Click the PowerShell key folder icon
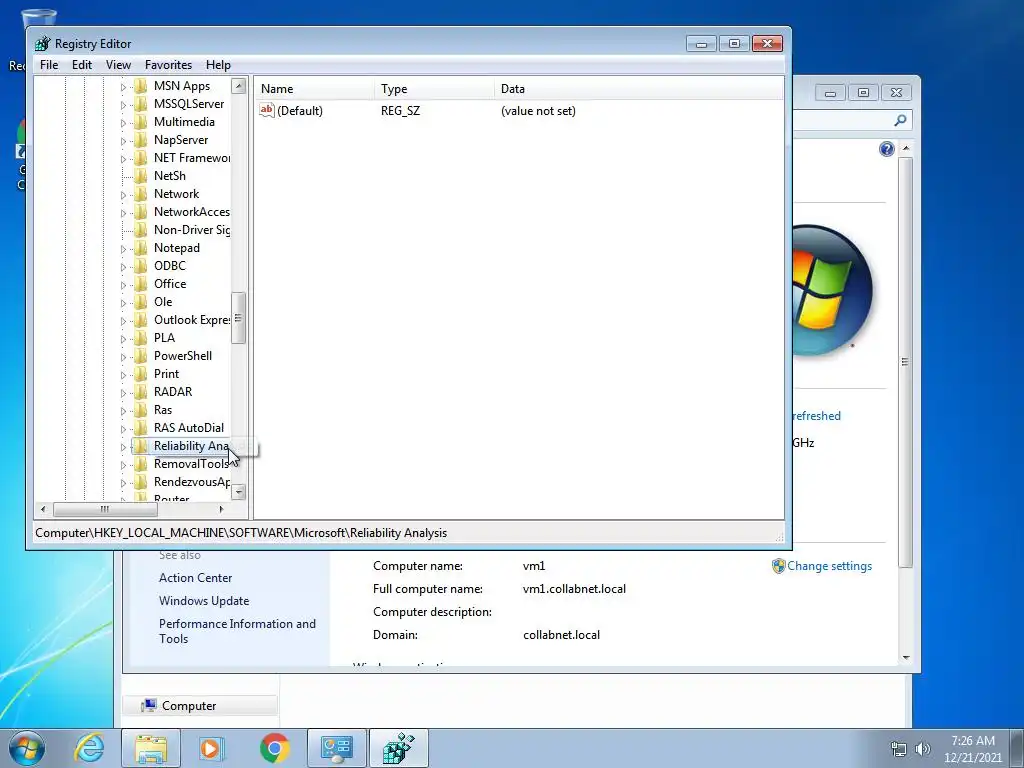Screen dimensions: 1024x768 click(140, 356)
